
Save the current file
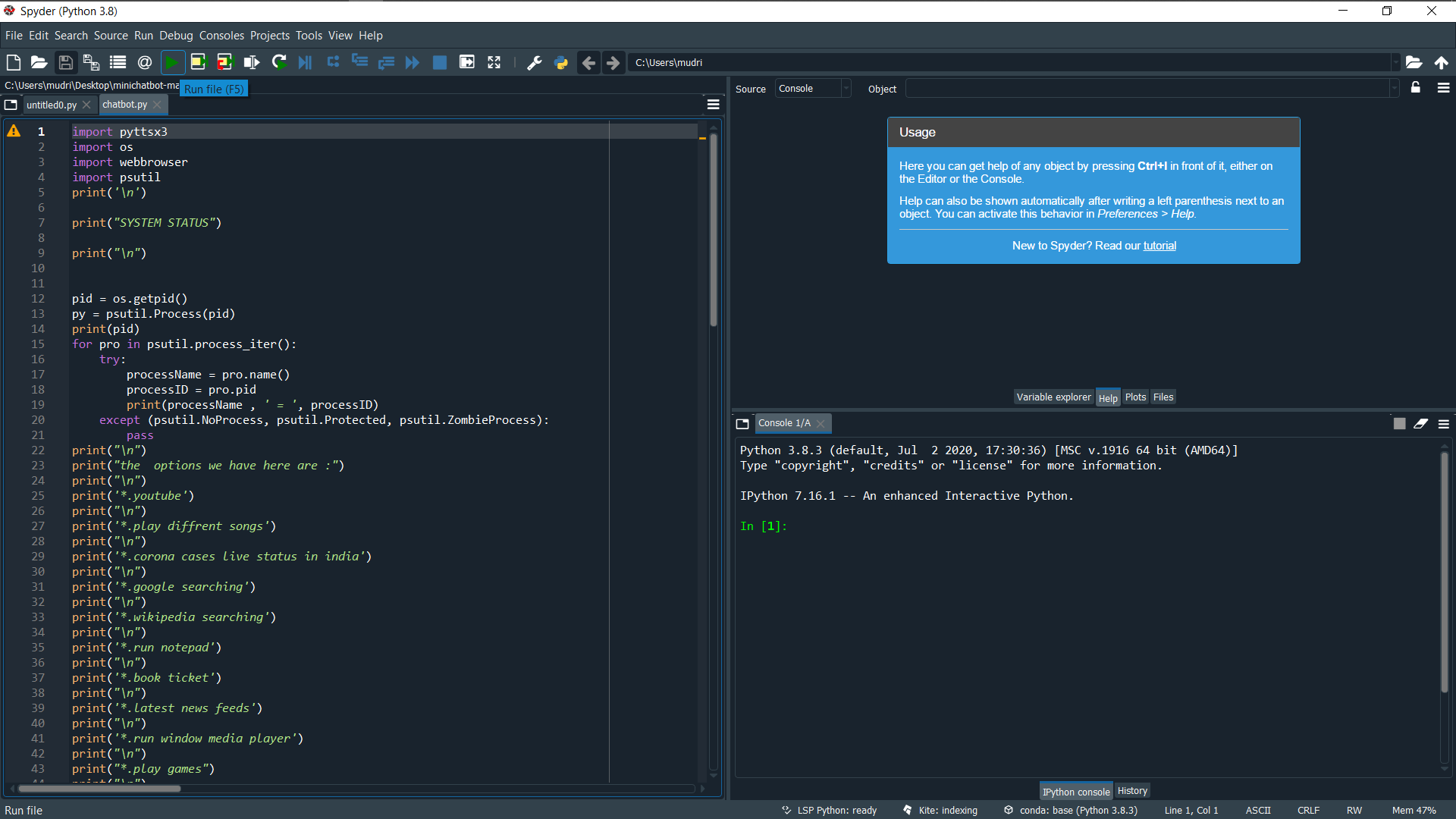click(x=65, y=62)
